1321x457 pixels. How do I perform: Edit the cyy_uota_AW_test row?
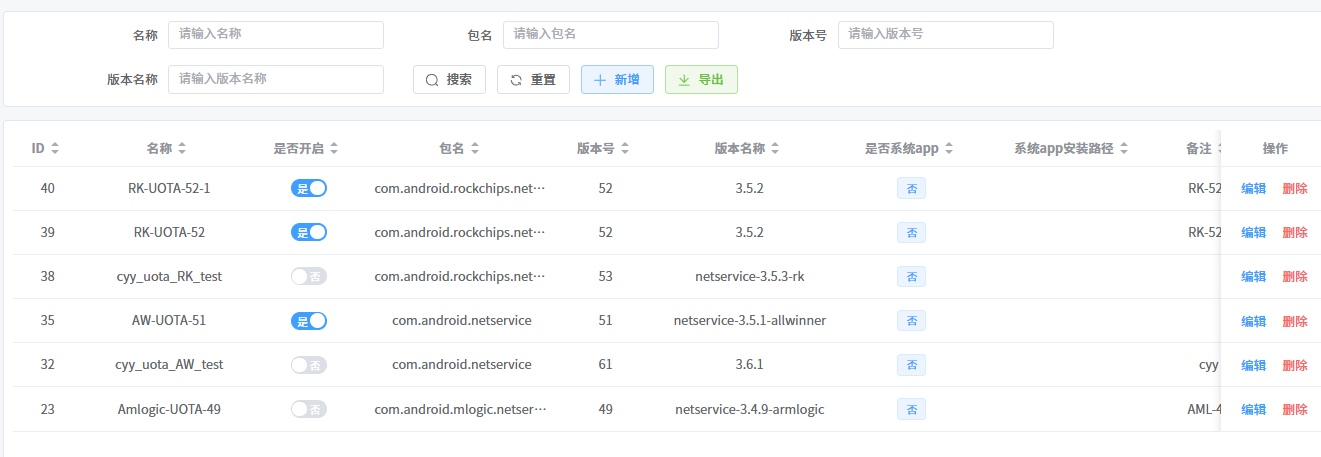1254,365
